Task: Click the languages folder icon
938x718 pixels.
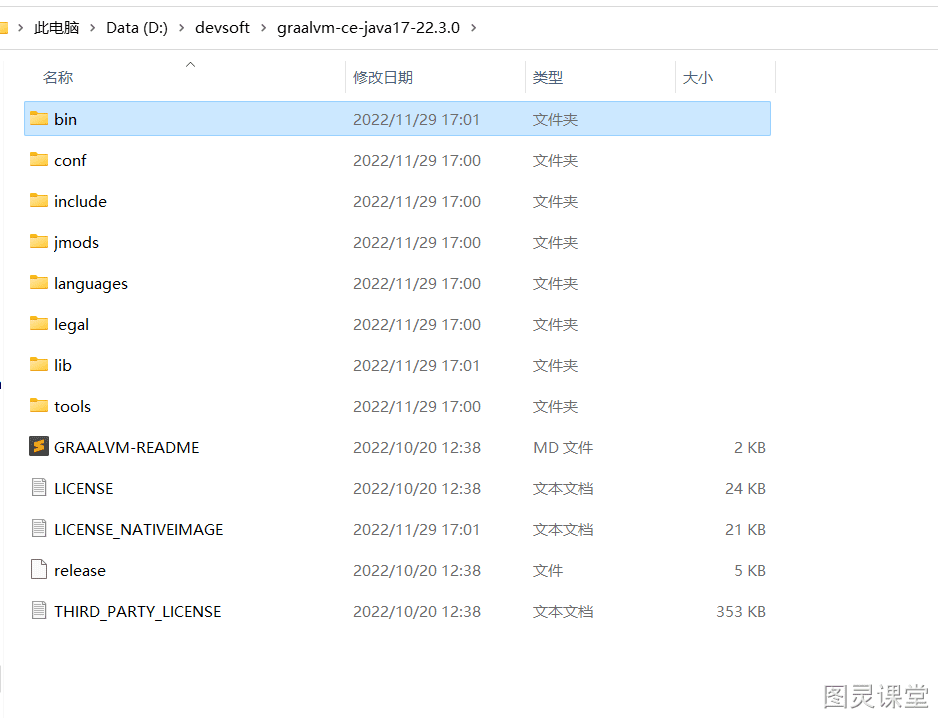Action: [x=39, y=282]
